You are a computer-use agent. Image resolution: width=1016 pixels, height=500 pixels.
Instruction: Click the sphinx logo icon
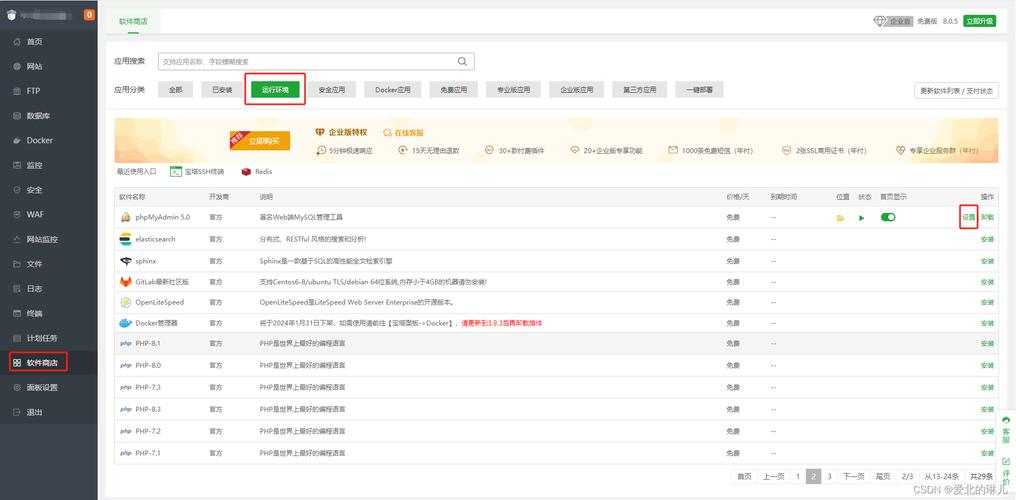coord(126,261)
